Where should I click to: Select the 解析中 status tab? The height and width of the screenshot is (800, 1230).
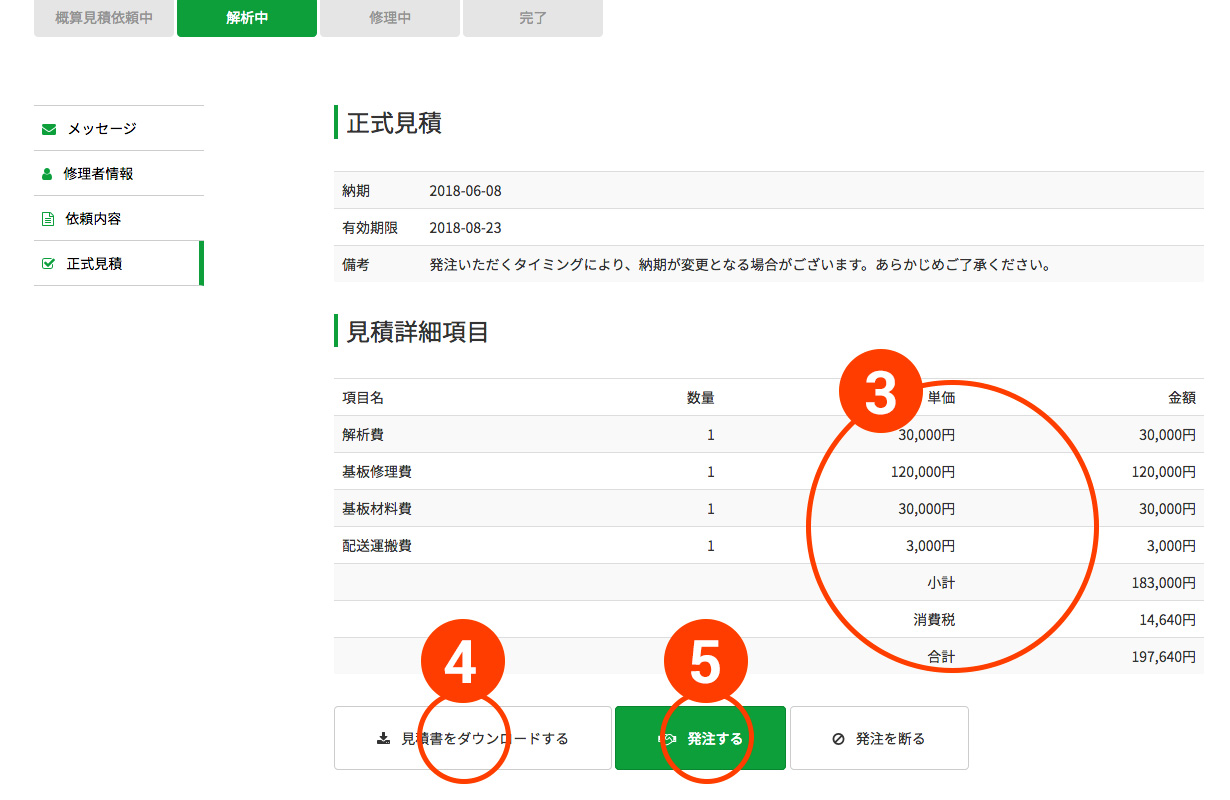tap(247, 18)
